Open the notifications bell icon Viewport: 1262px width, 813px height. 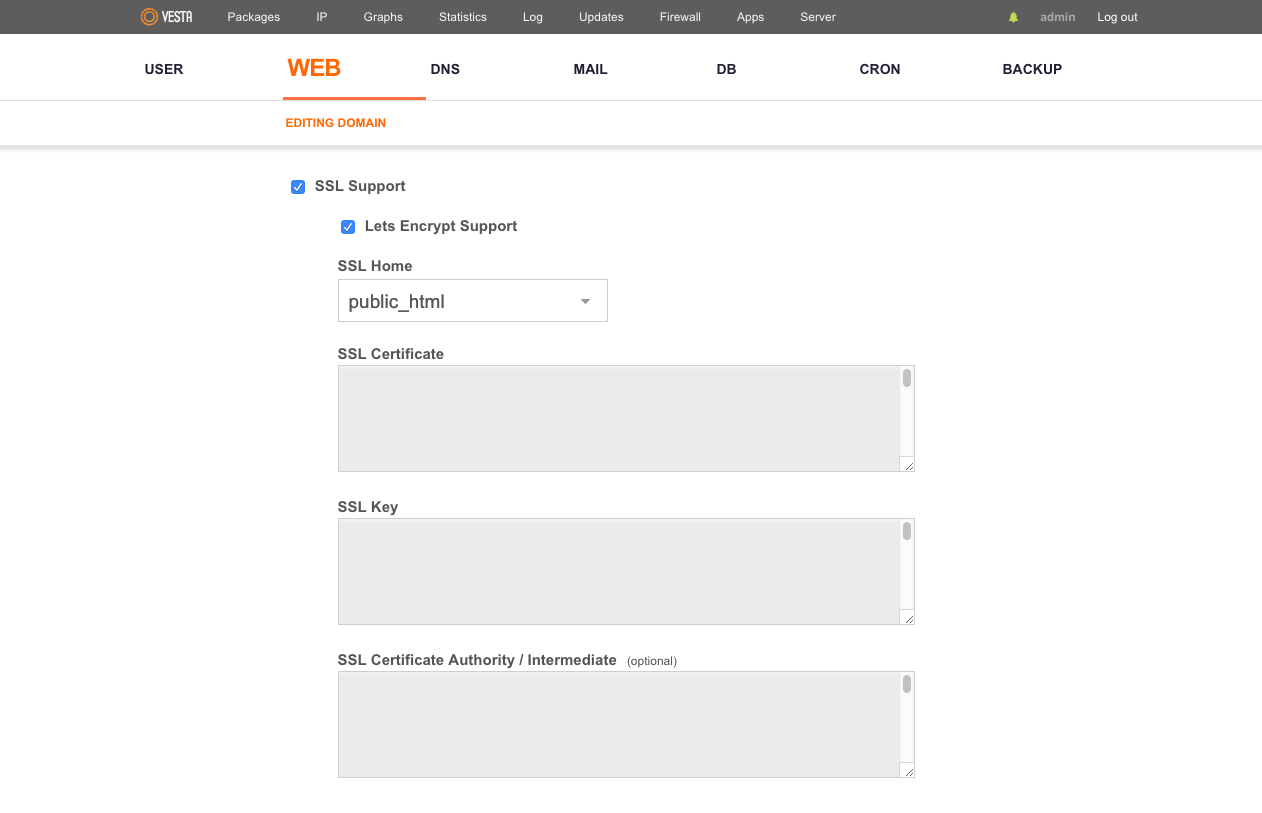coord(1013,17)
